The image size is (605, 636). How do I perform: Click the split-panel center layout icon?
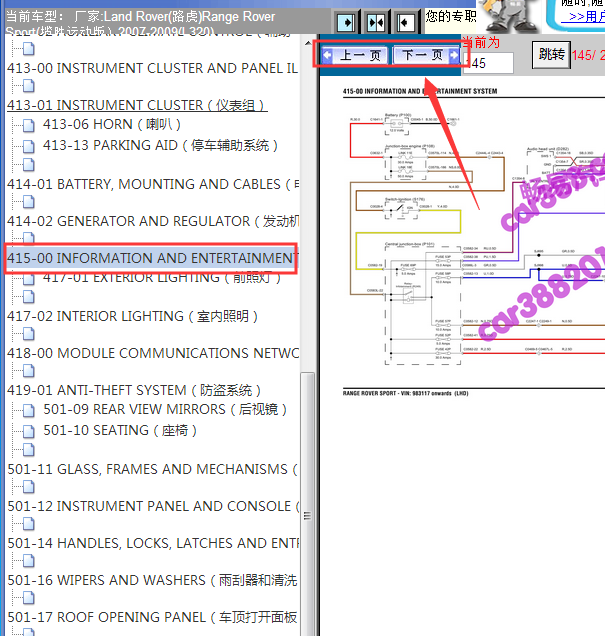point(376,22)
